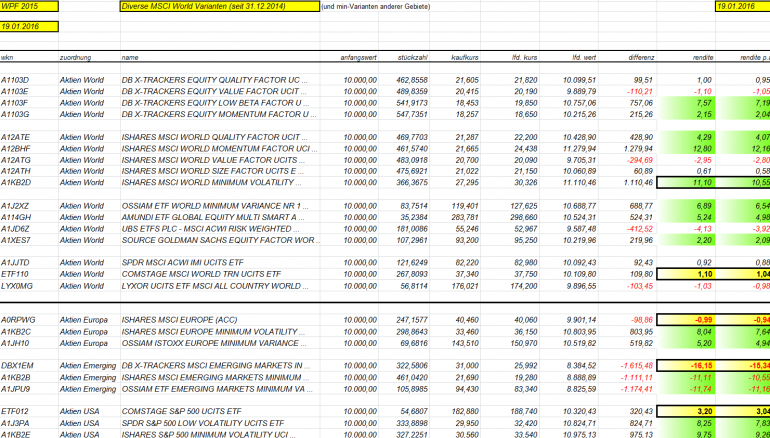Viewport: 770px width, 438px height.
Task: Select the 'lfd. kurs' column header cell
Action: [x=510, y=57]
